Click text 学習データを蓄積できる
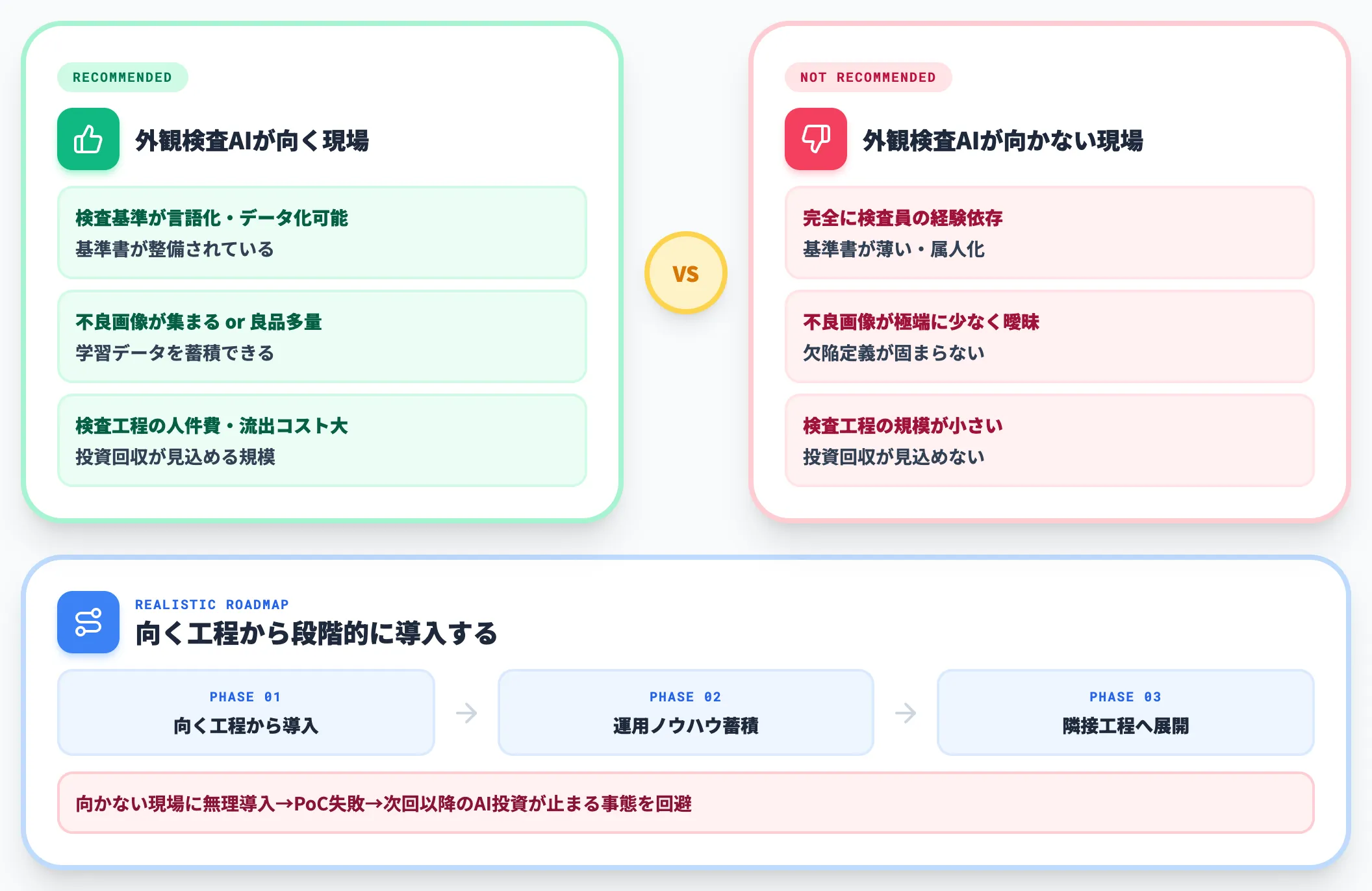 175,353
